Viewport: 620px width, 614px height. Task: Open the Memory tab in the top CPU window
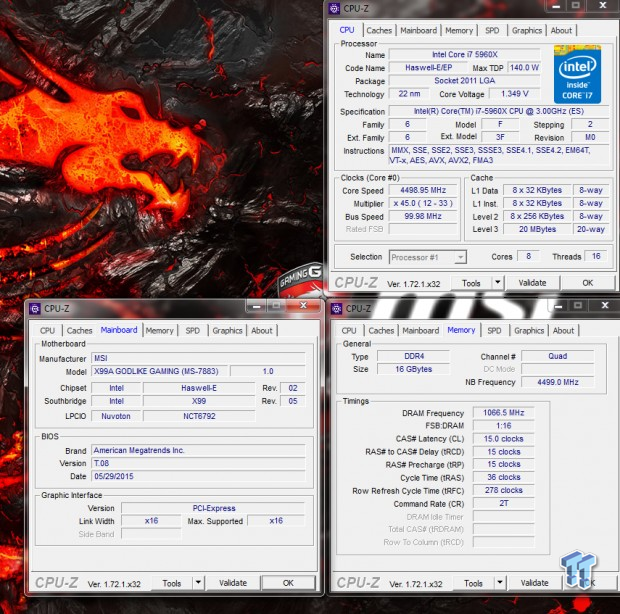pos(459,30)
